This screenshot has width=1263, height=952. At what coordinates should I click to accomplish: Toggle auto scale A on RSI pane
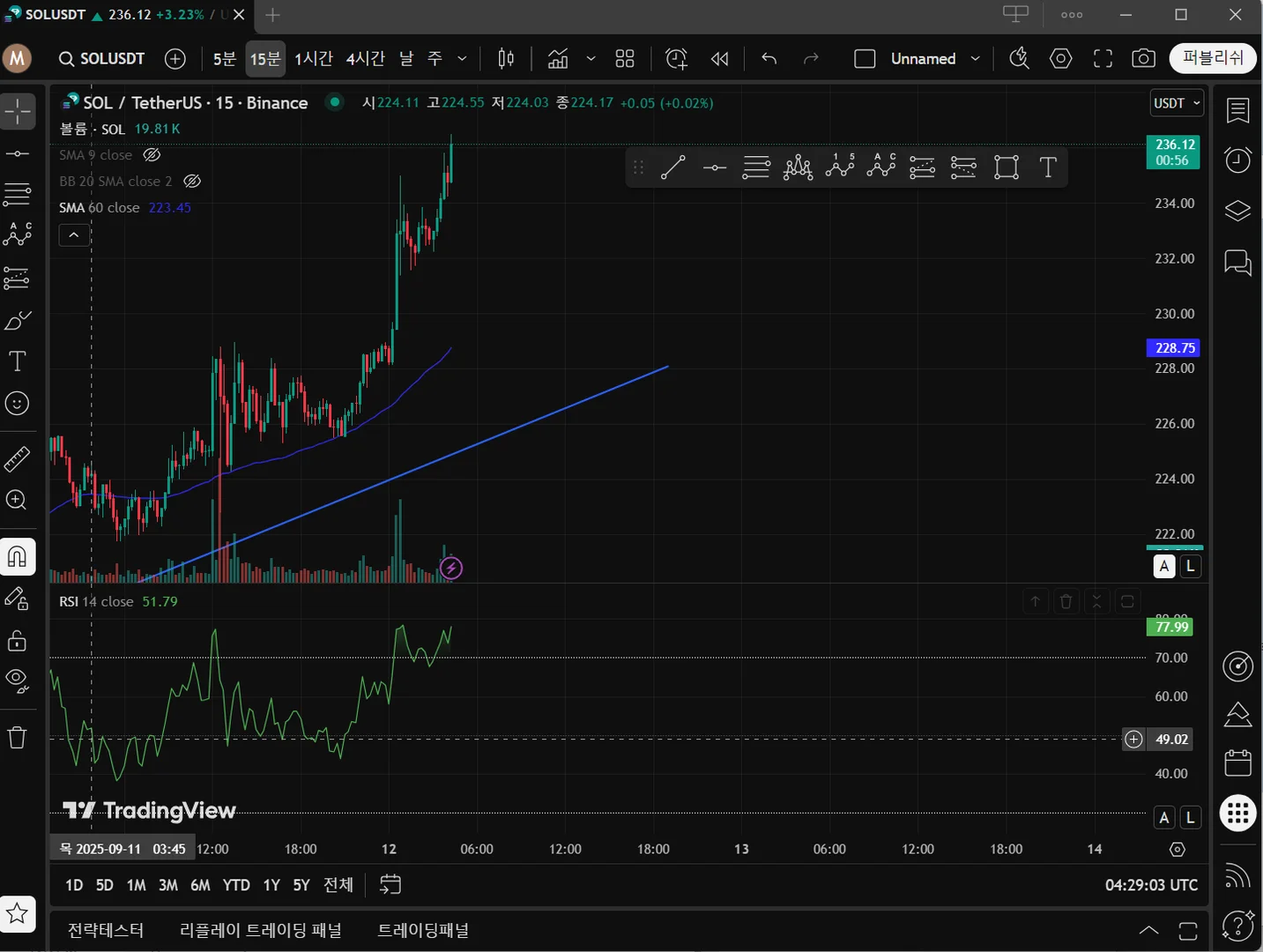point(1164,818)
